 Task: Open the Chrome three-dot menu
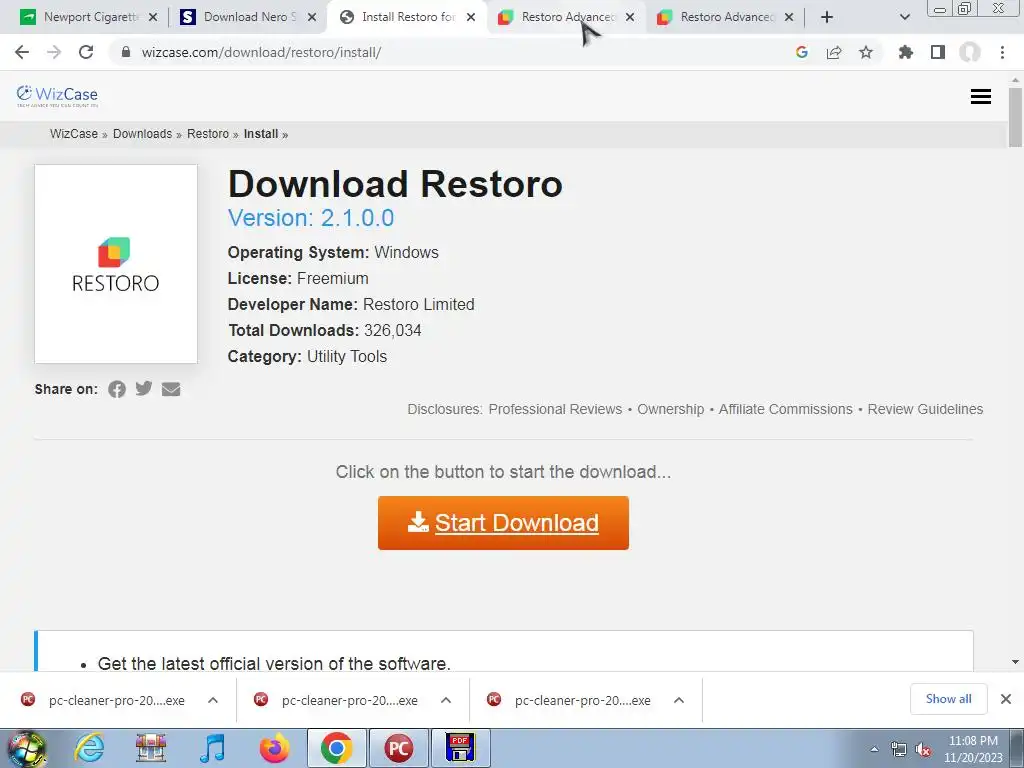pyautogui.click(x=1002, y=52)
